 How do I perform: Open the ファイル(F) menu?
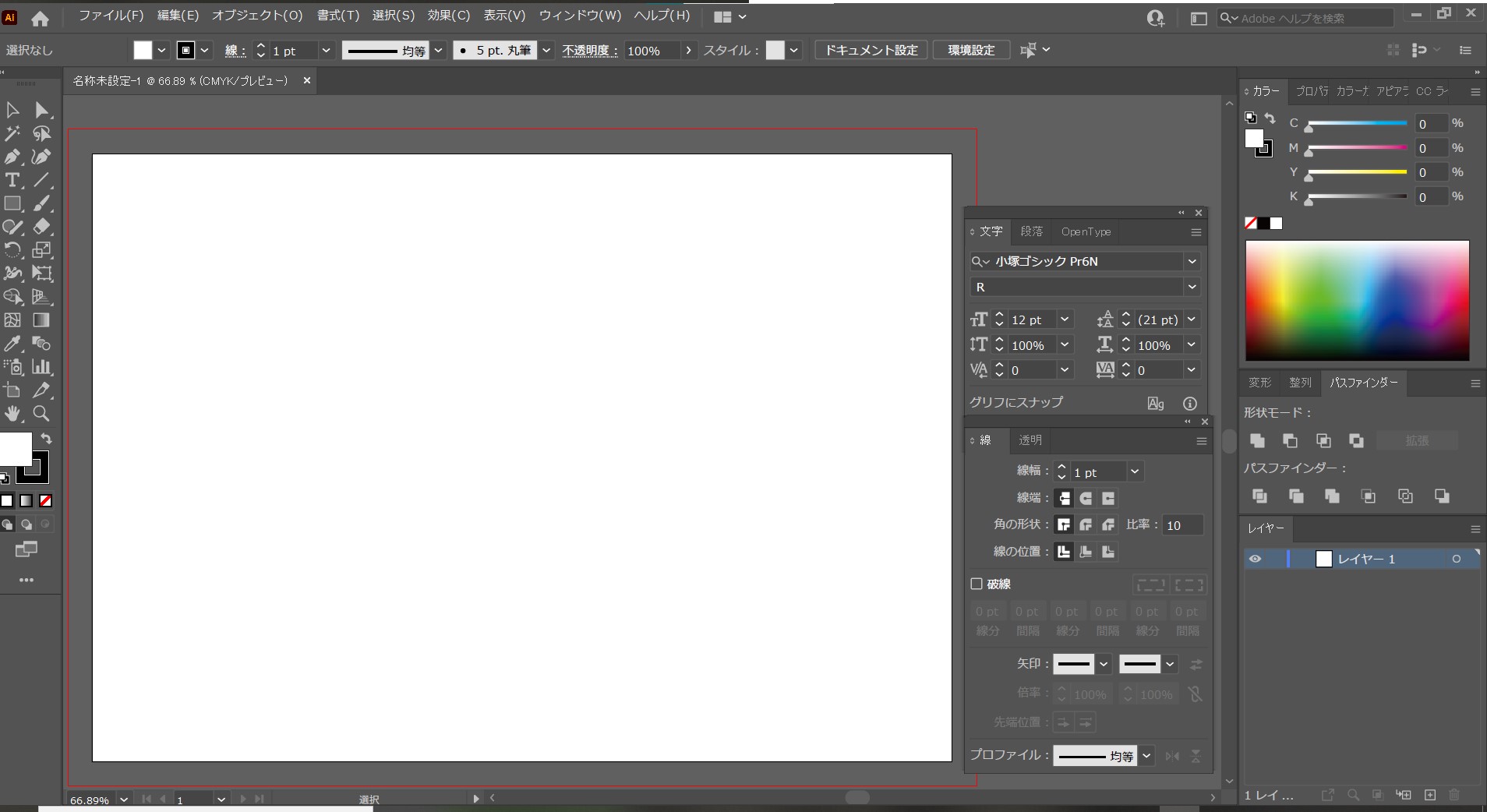pyautogui.click(x=111, y=16)
